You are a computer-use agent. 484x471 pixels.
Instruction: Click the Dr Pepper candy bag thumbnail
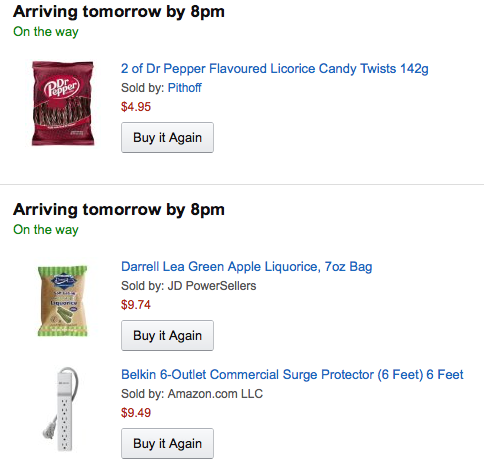tap(63, 103)
